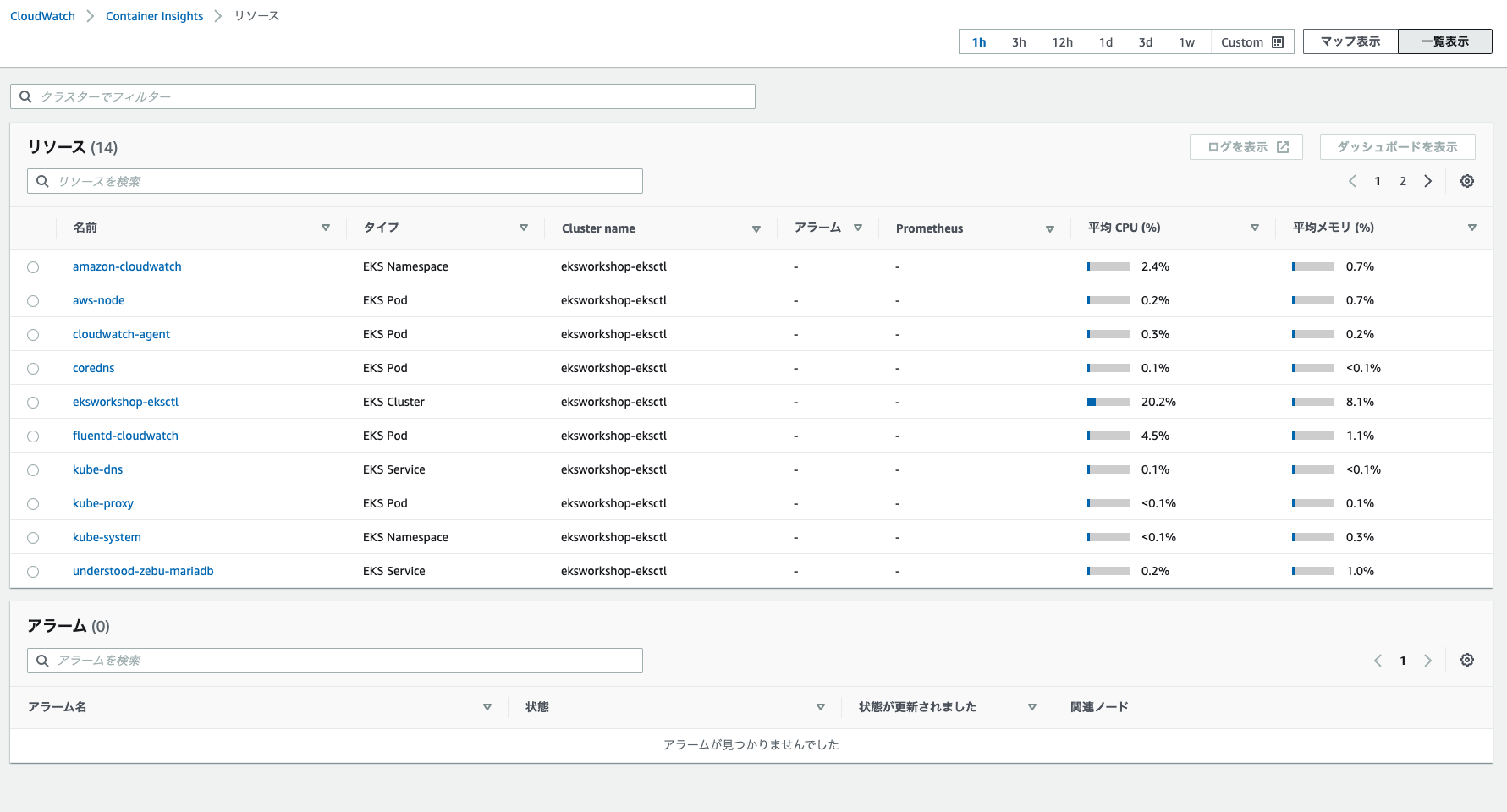Navigate to Container Insights breadcrumb
Image resolution: width=1507 pixels, height=812 pixels.
click(154, 16)
